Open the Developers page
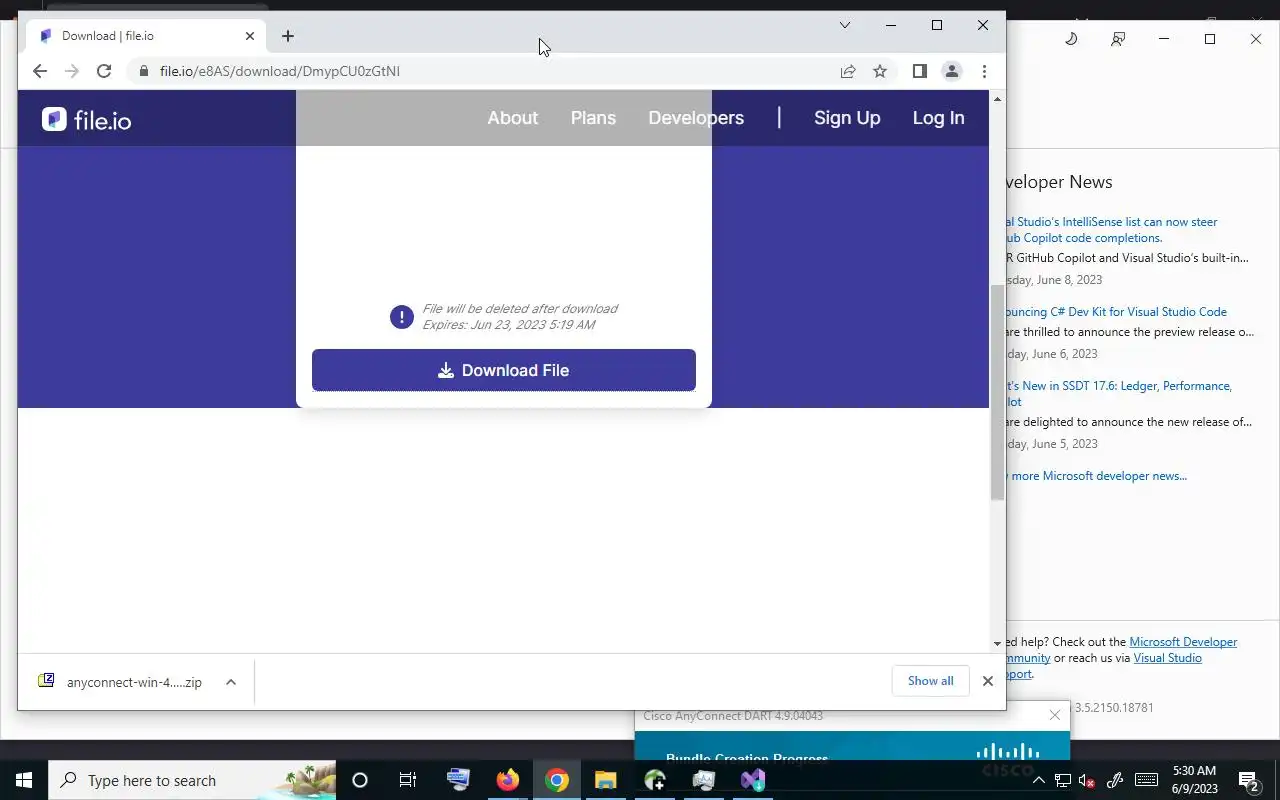This screenshot has height=800, width=1280. [696, 118]
